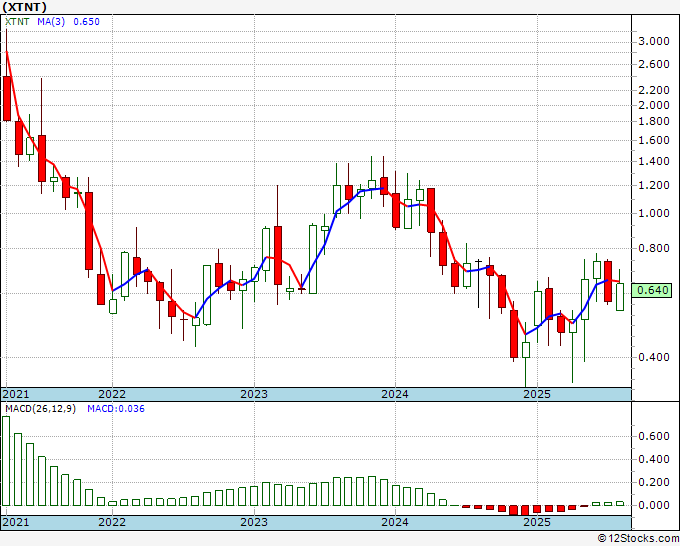Click the (XTNT) chart title
This screenshot has width=680, height=546.
(24, 7)
